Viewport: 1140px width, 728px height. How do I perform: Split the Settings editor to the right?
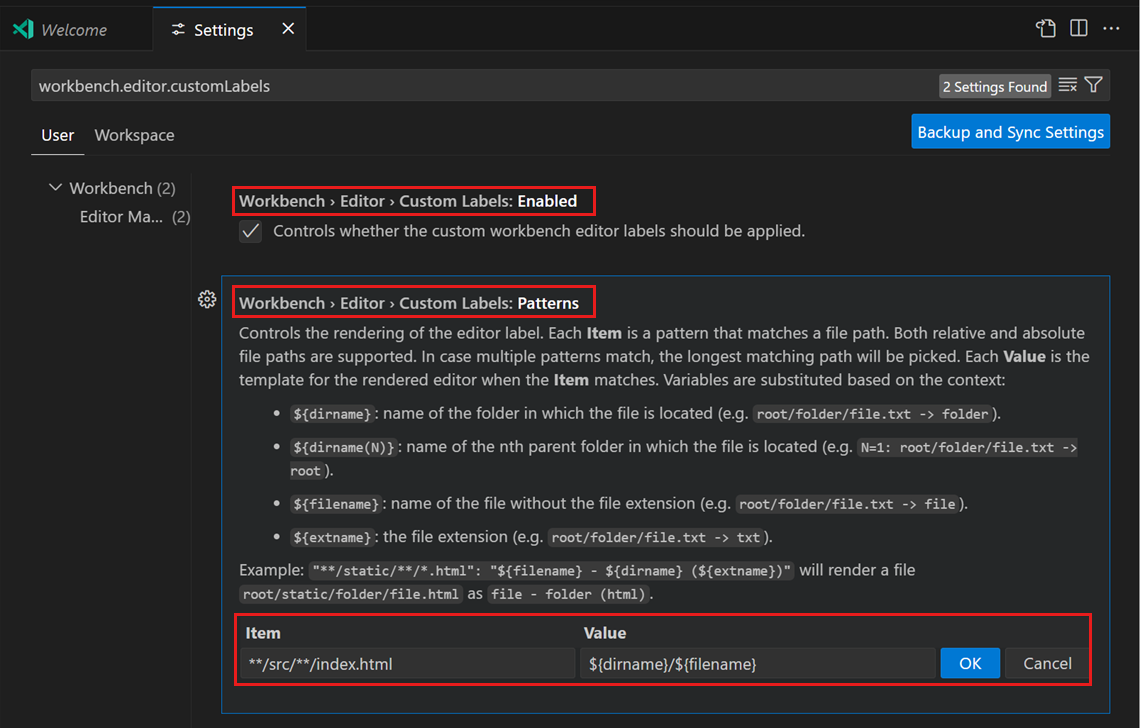click(1078, 28)
